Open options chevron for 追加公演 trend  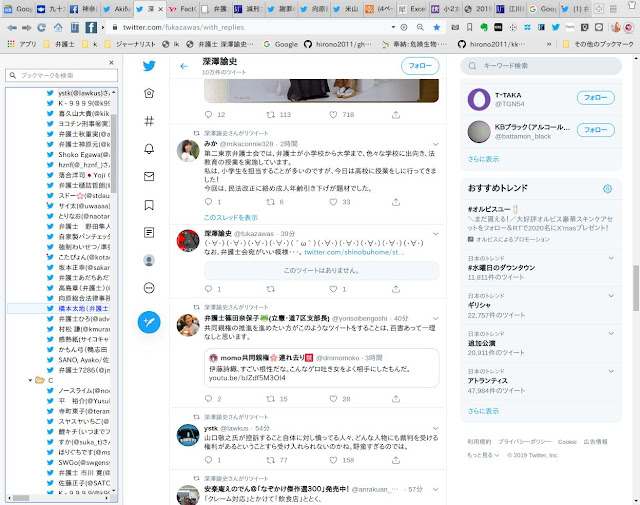[x=611, y=334]
